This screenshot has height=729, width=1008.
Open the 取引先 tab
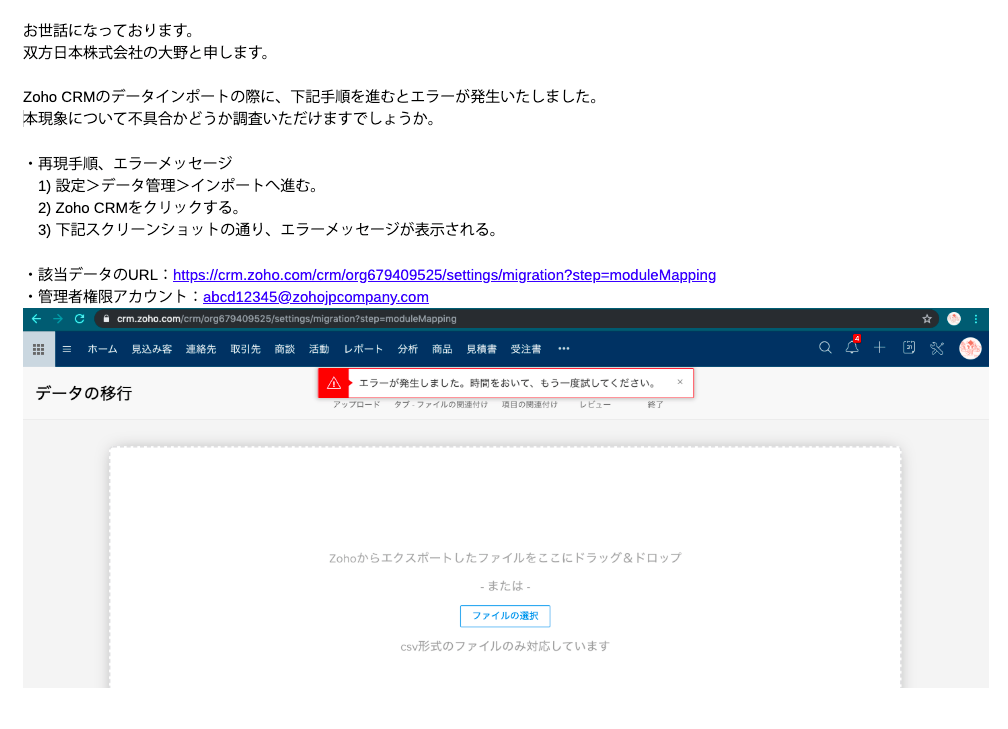coord(246,349)
